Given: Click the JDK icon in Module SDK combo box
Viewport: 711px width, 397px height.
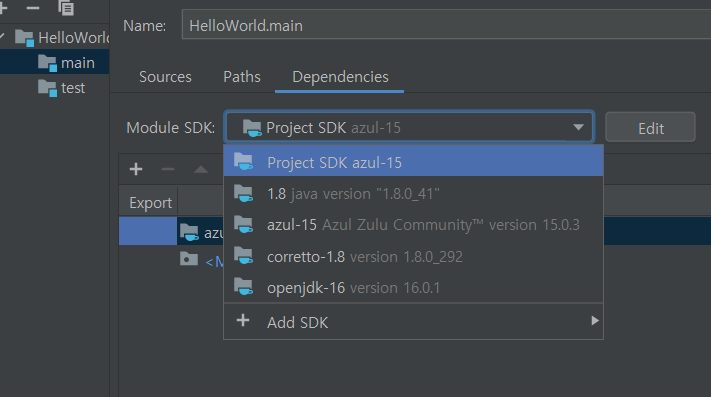Looking at the screenshot, I should 252,128.
